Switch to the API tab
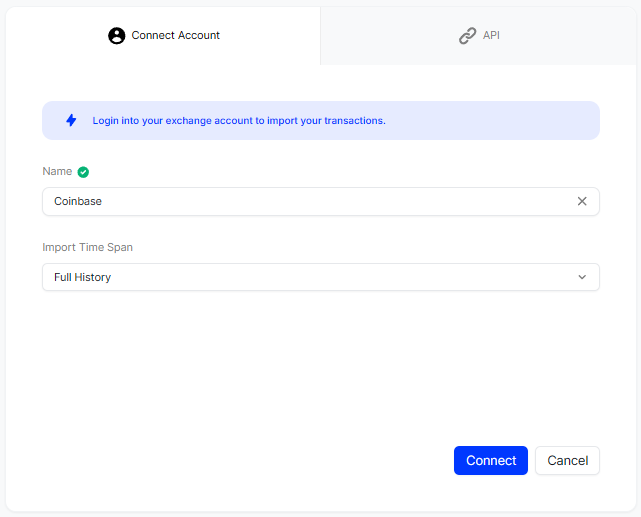 tap(478, 36)
